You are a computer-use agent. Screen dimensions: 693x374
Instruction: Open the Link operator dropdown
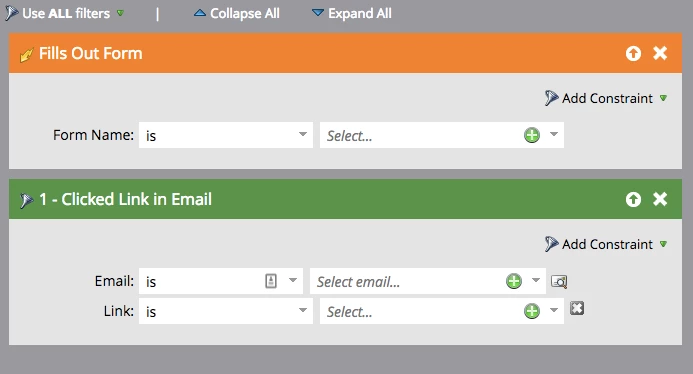point(226,311)
